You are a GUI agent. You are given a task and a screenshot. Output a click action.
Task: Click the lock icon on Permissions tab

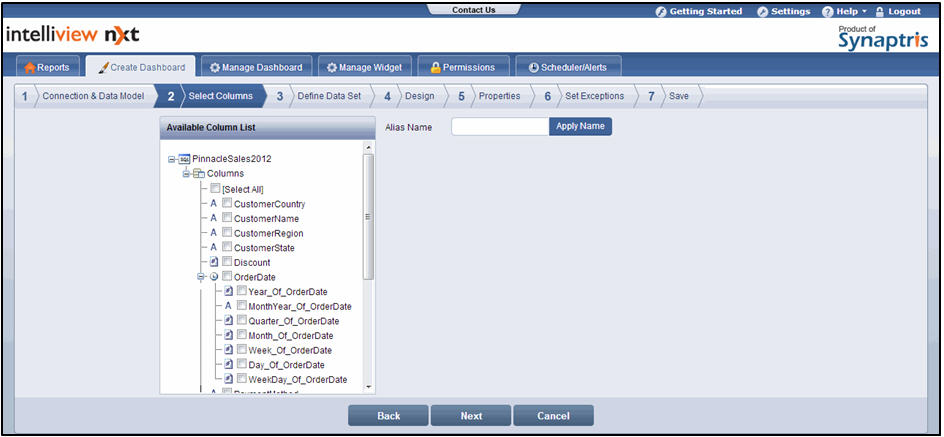pyautogui.click(x=436, y=68)
